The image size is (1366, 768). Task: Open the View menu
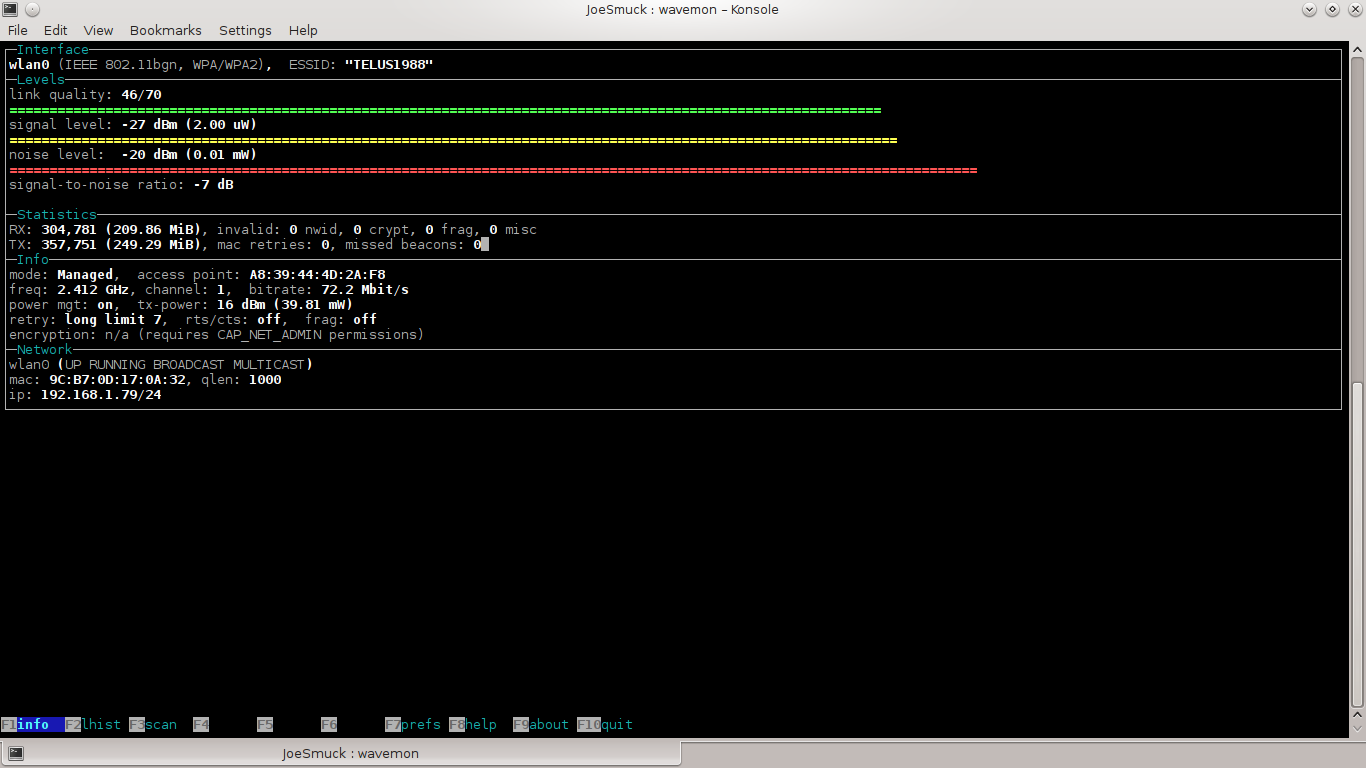(x=98, y=30)
